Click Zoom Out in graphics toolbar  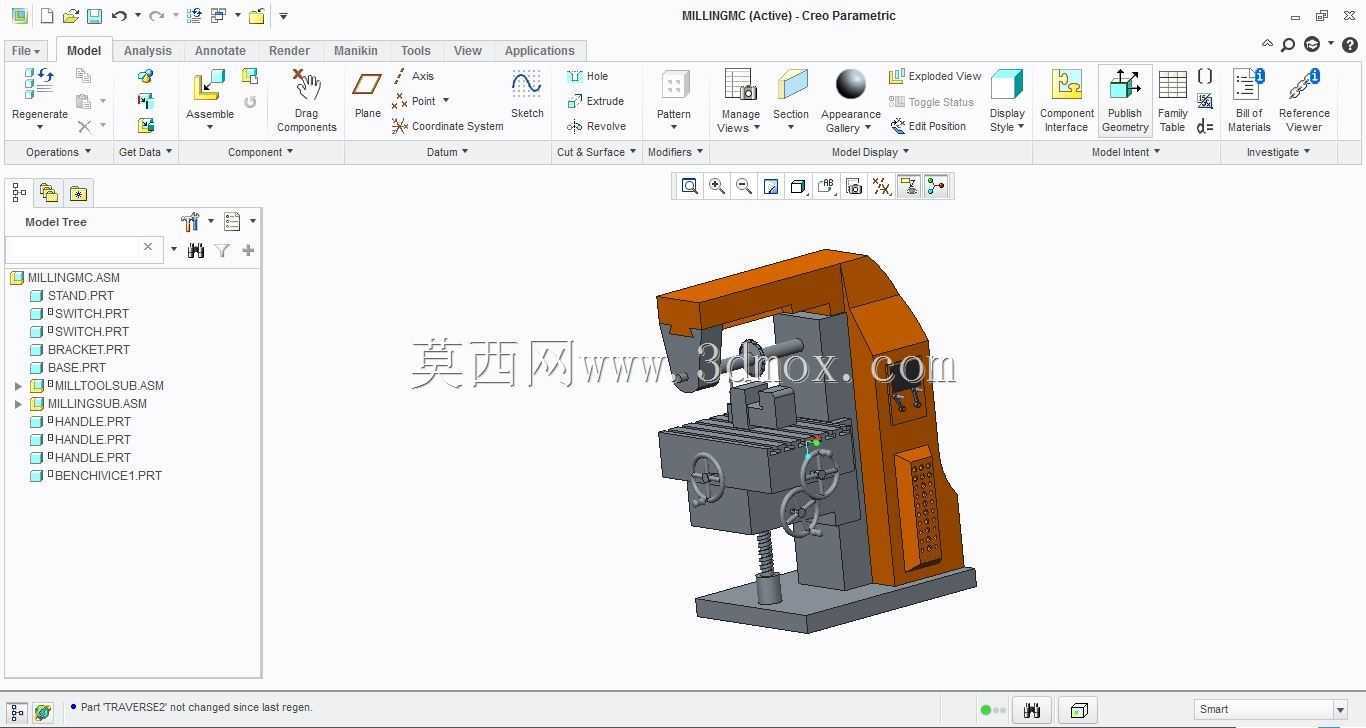[x=744, y=186]
